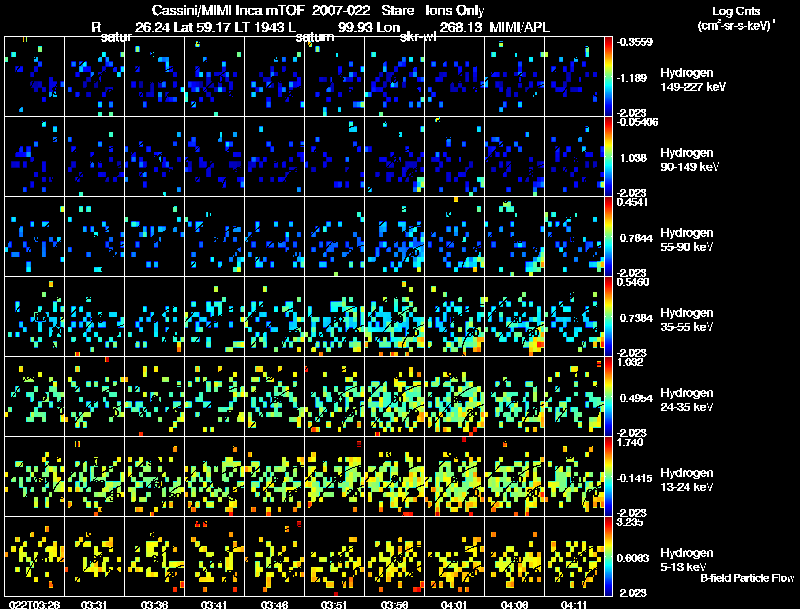Select the 55-90 keV image at 04:06
Image resolution: width=800 pixels, height=609 pixels.
point(514,237)
